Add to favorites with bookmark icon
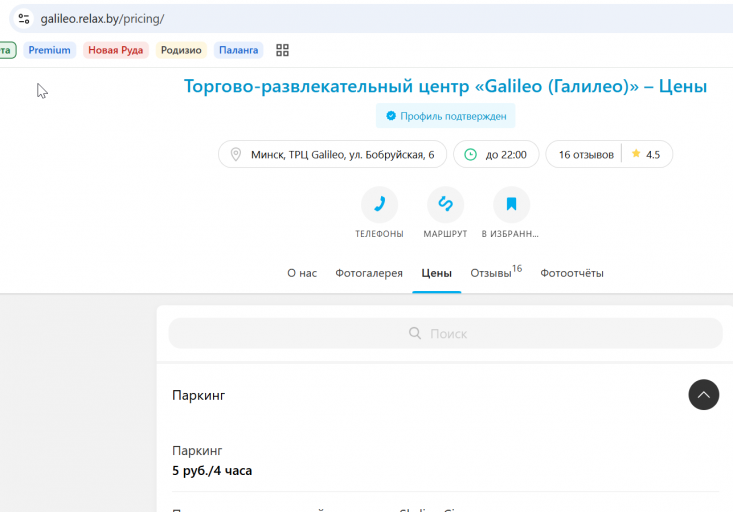The width and height of the screenshot is (733, 512). [x=511, y=204]
